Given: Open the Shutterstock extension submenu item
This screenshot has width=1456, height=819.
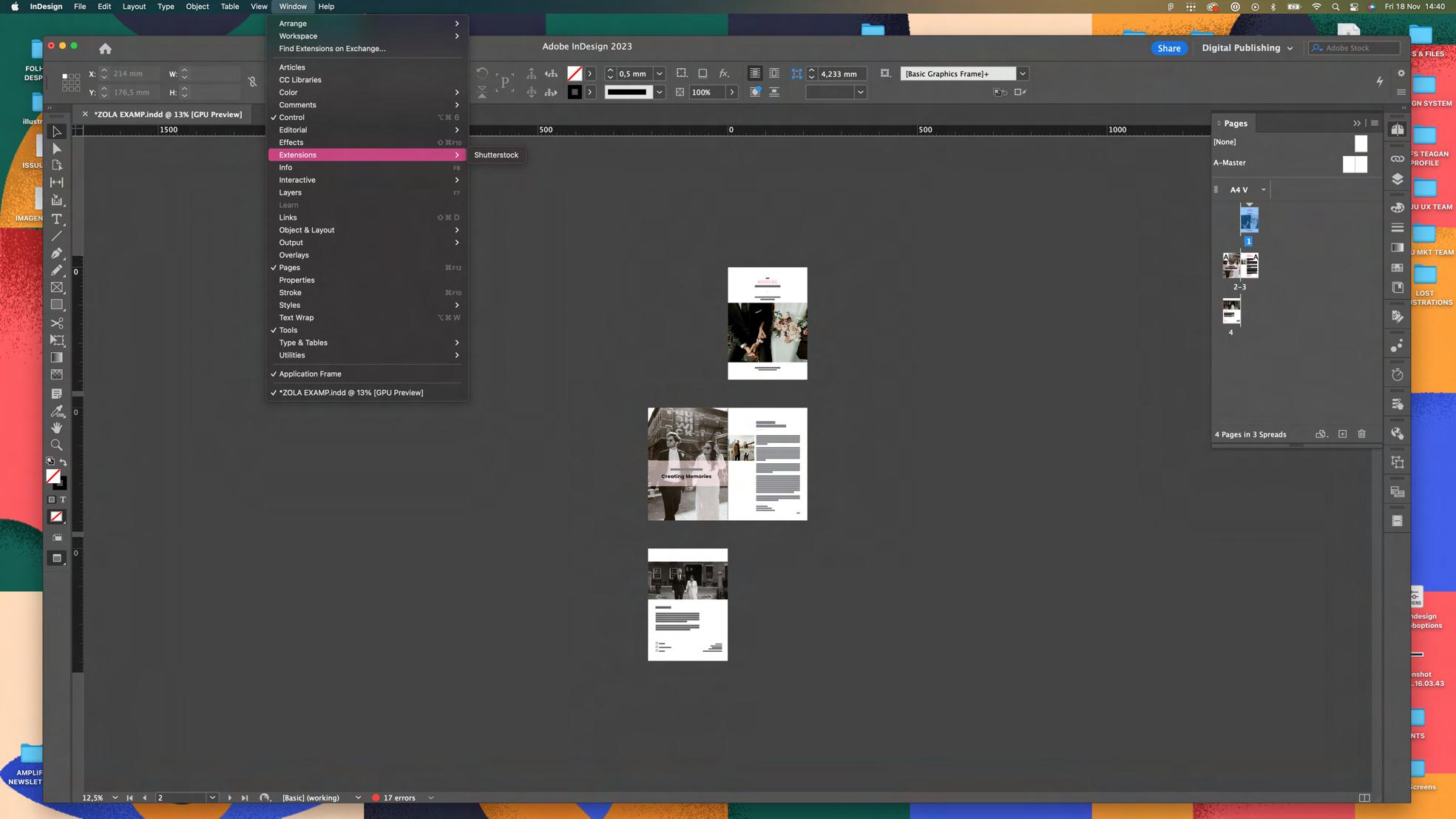Looking at the screenshot, I should 496,155.
